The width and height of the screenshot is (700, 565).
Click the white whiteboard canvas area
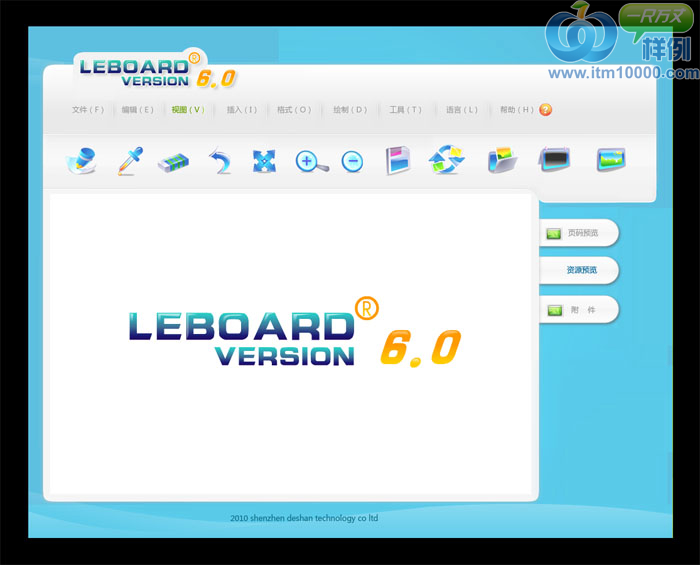(291, 344)
